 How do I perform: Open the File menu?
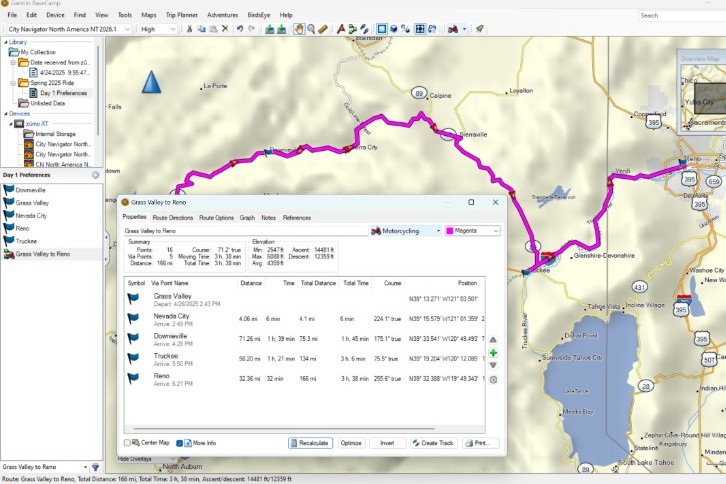point(12,15)
